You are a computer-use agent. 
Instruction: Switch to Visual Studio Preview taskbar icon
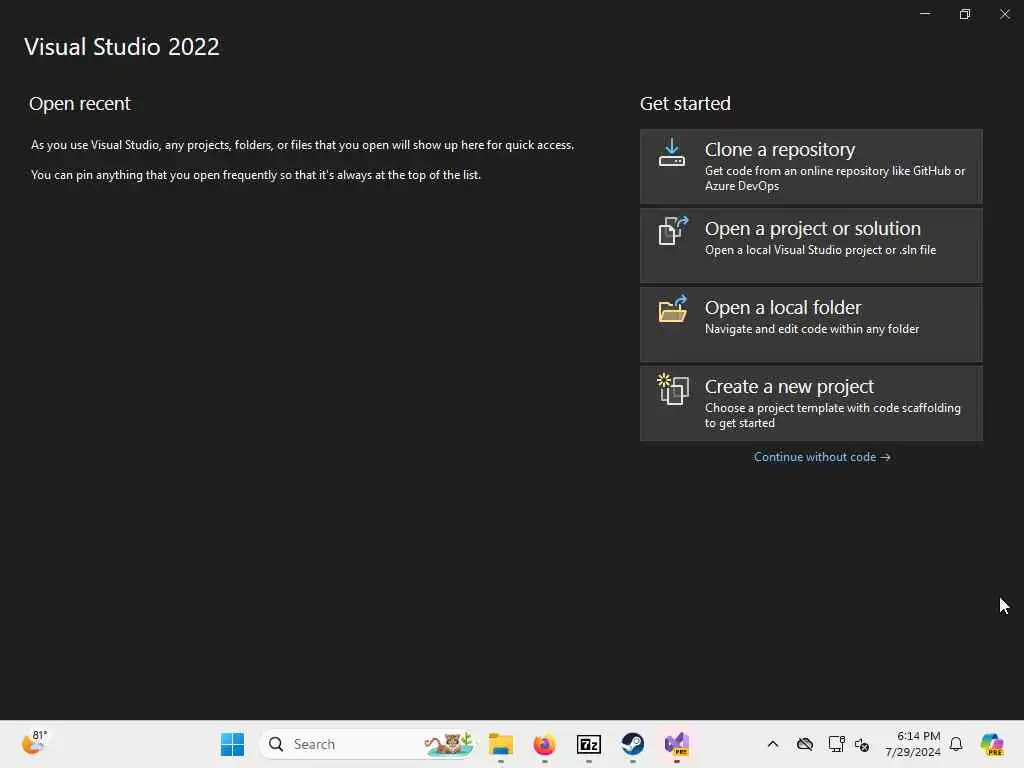tap(677, 744)
